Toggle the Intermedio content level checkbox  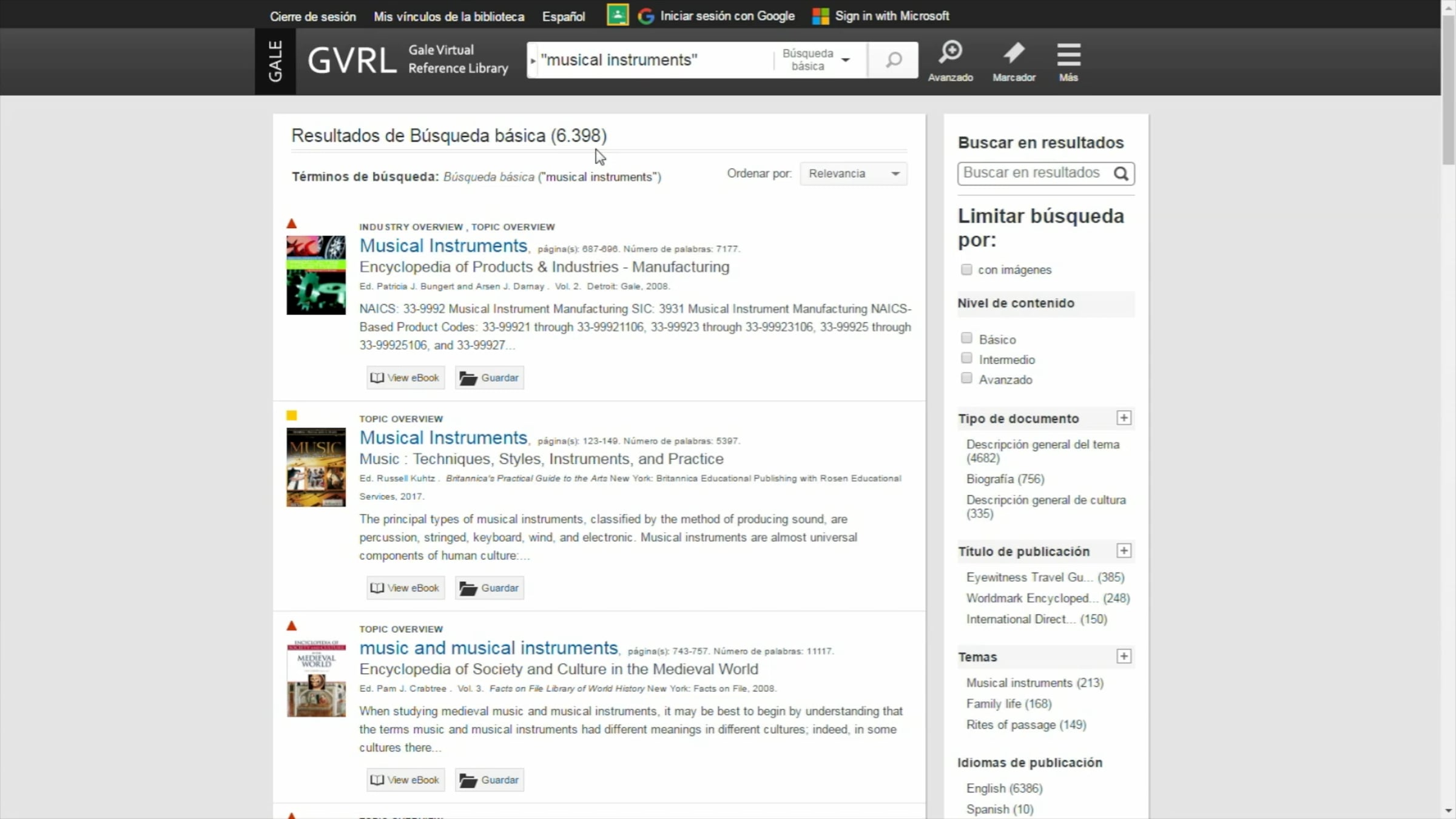(966, 358)
